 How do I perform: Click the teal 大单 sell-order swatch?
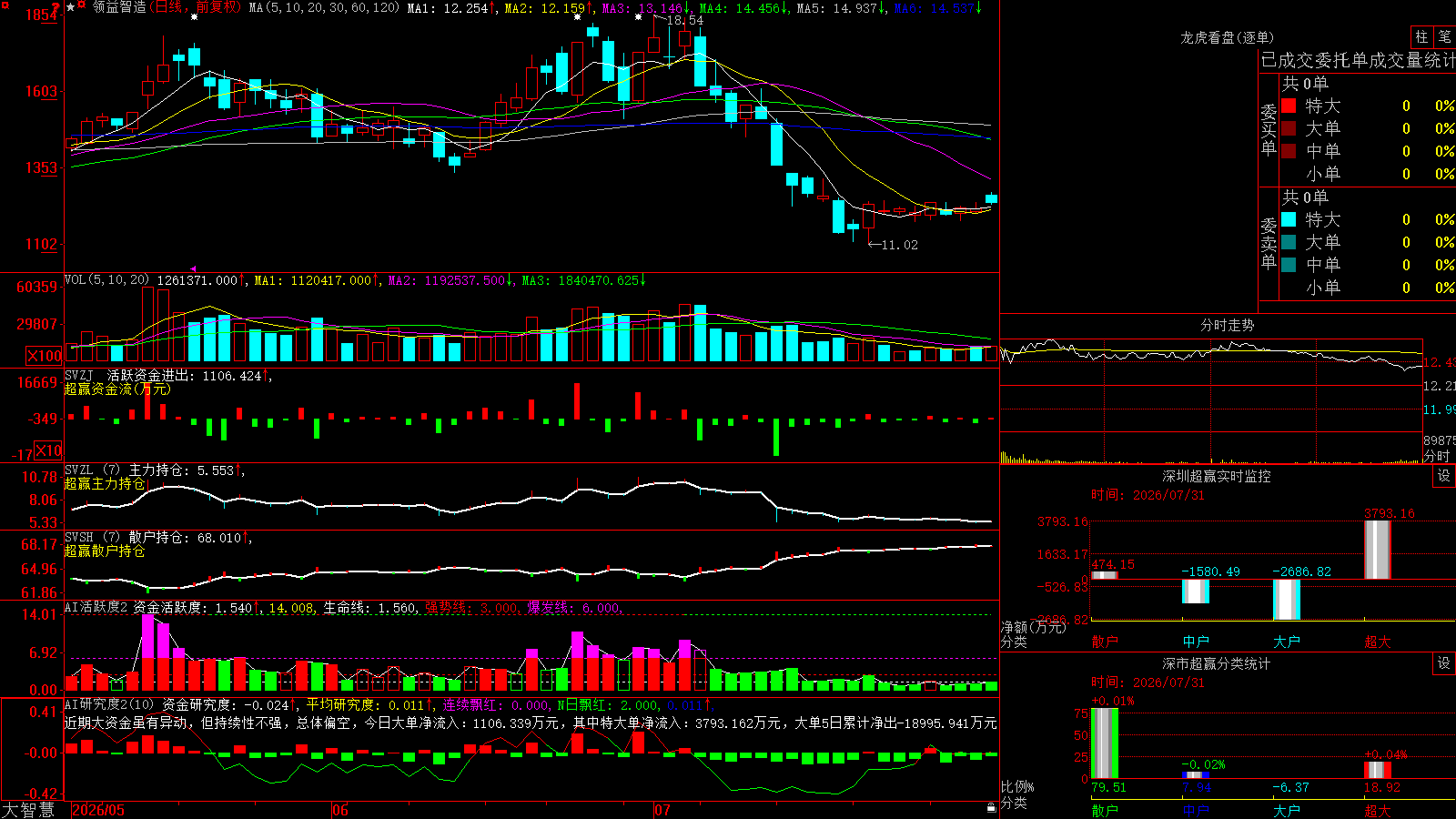tap(1289, 242)
